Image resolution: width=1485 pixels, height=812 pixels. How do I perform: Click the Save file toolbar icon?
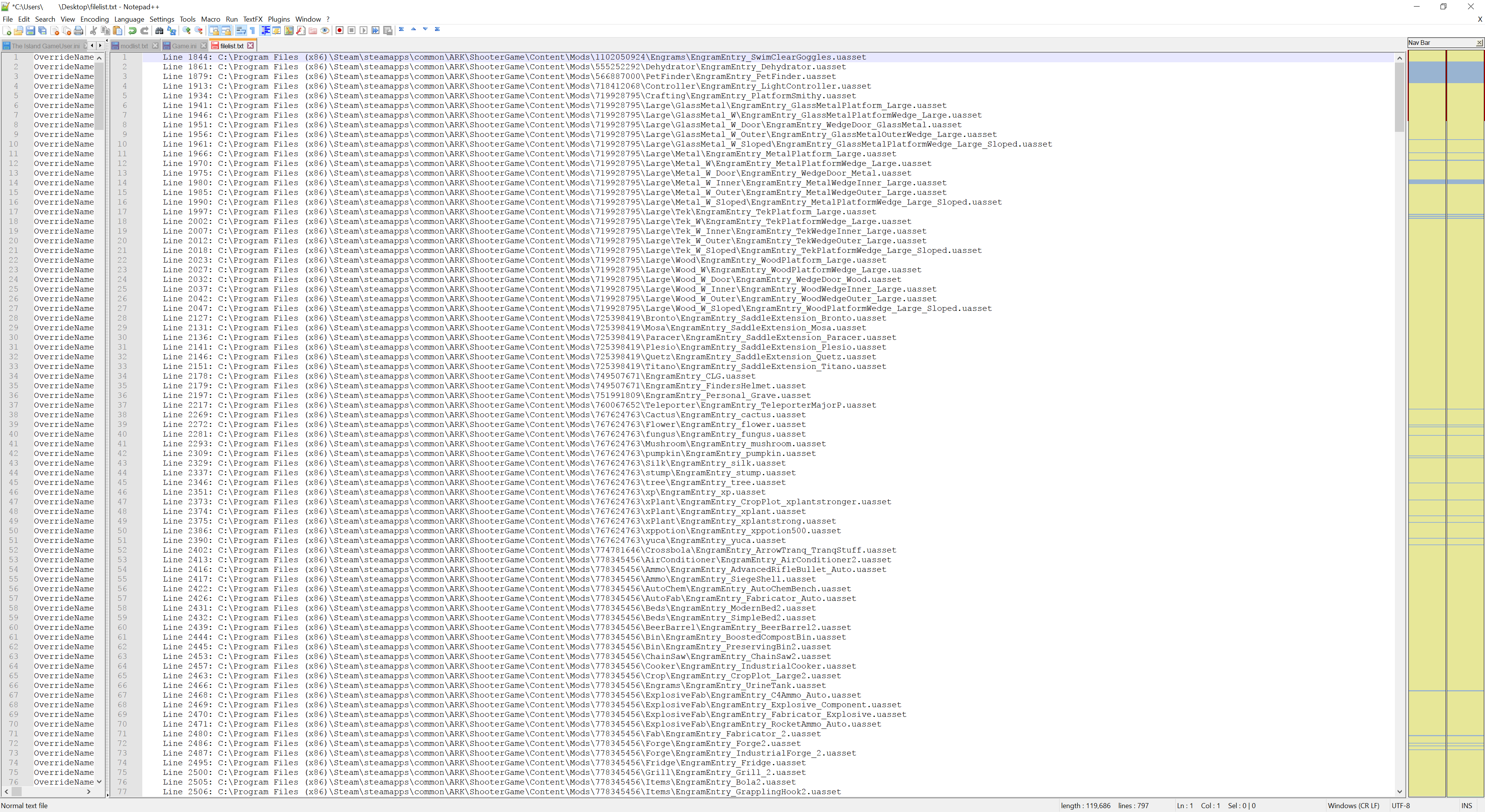tap(31, 31)
